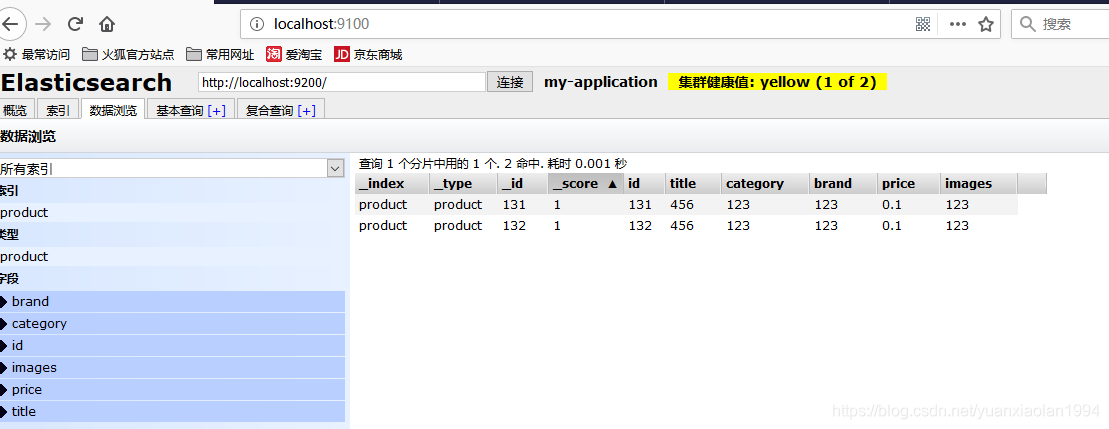Sort by _id column header
The height and width of the screenshot is (429, 1109).
point(523,184)
